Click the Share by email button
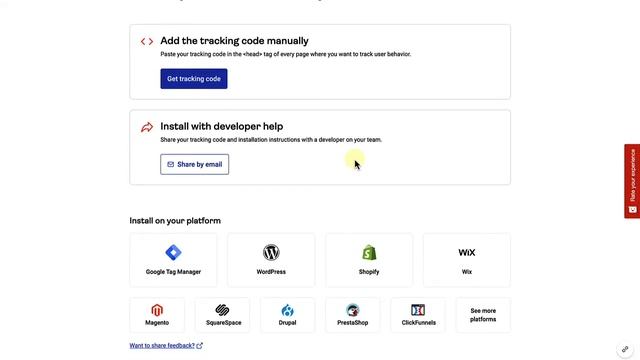Screen dimensions: 640x360 pos(194,164)
